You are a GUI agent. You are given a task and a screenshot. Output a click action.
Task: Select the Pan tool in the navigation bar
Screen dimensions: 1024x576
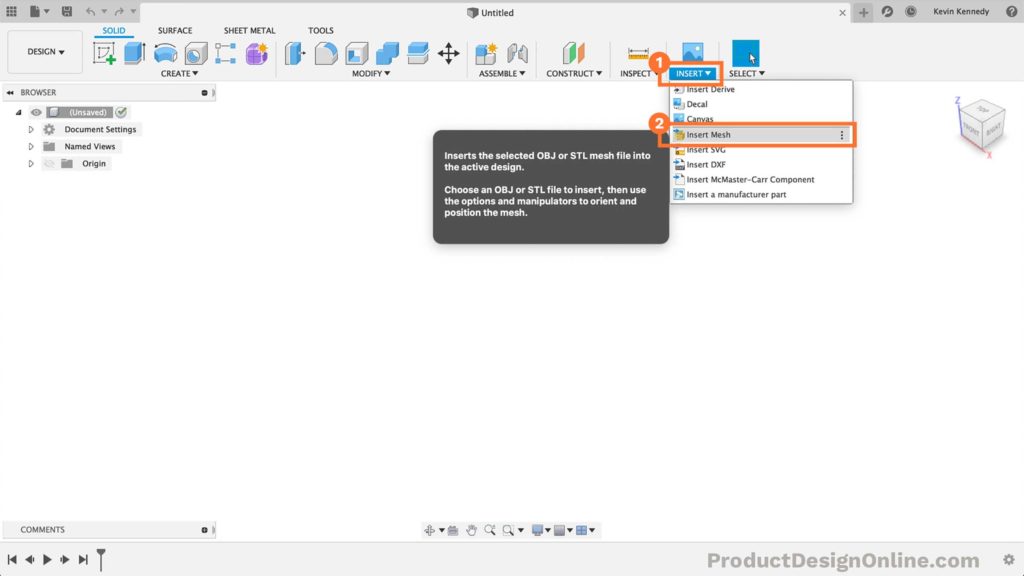pos(471,530)
